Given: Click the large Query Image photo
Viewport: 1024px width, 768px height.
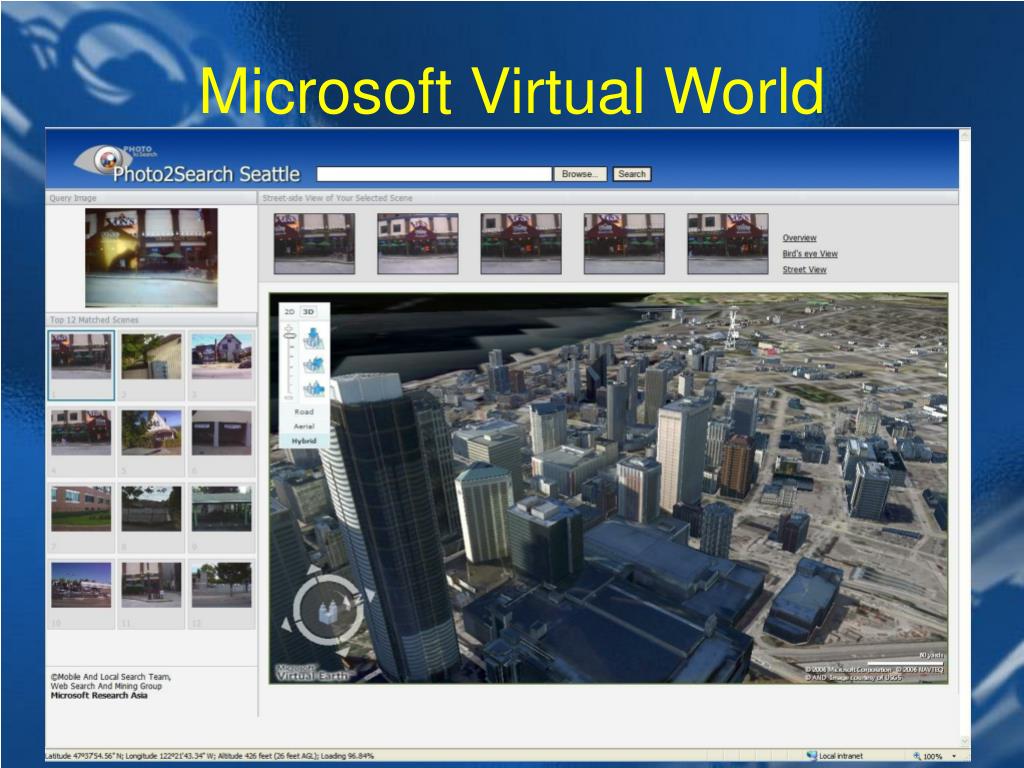Looking at the screenshot, I should point(152,257).
